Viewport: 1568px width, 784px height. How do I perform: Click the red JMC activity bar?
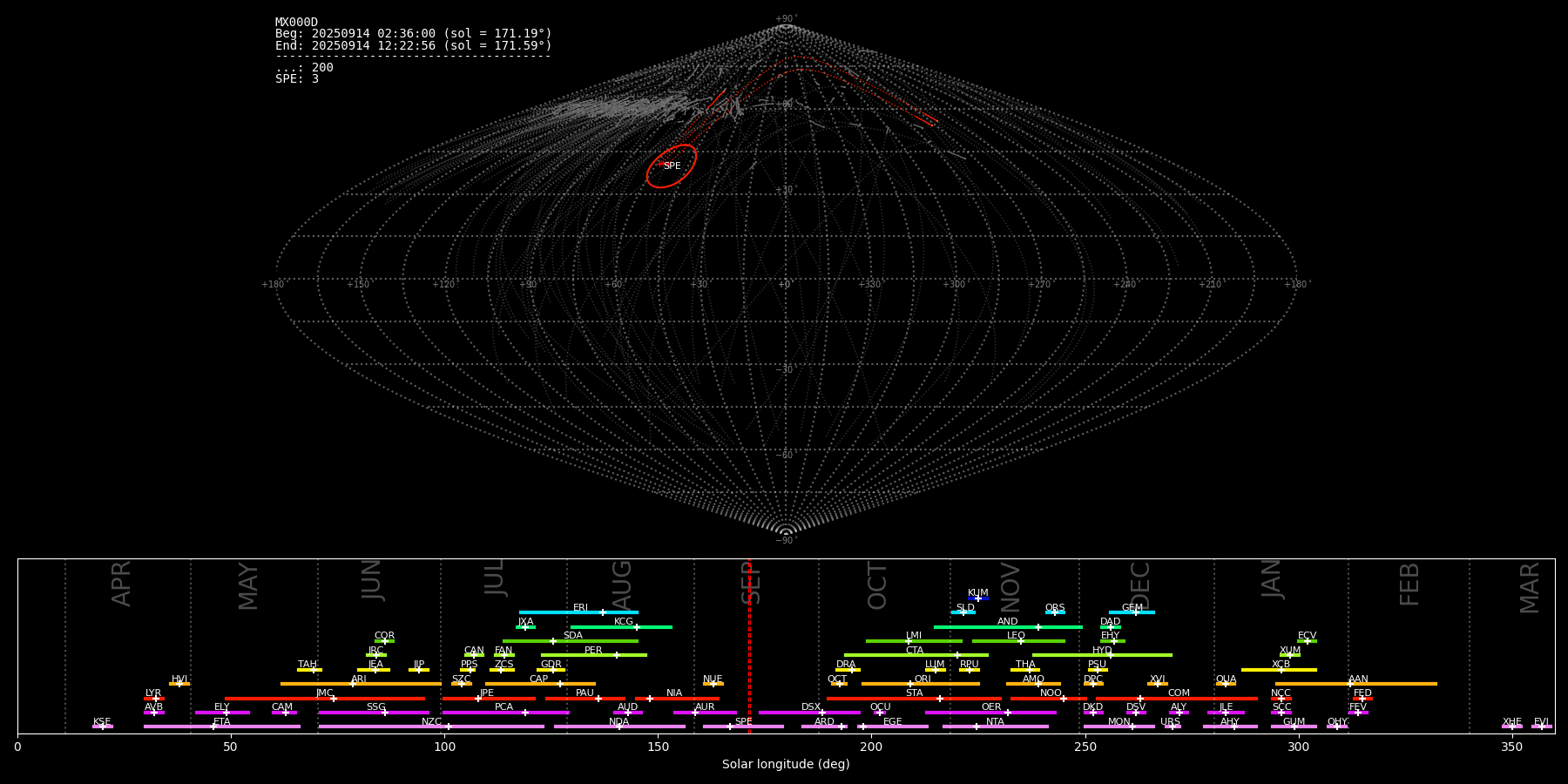point(325,699)
